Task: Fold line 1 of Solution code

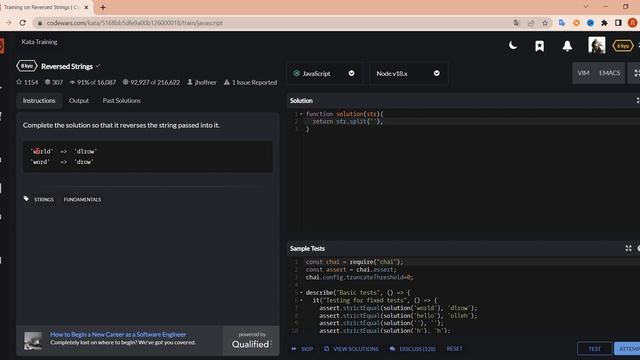Action: 301,114
